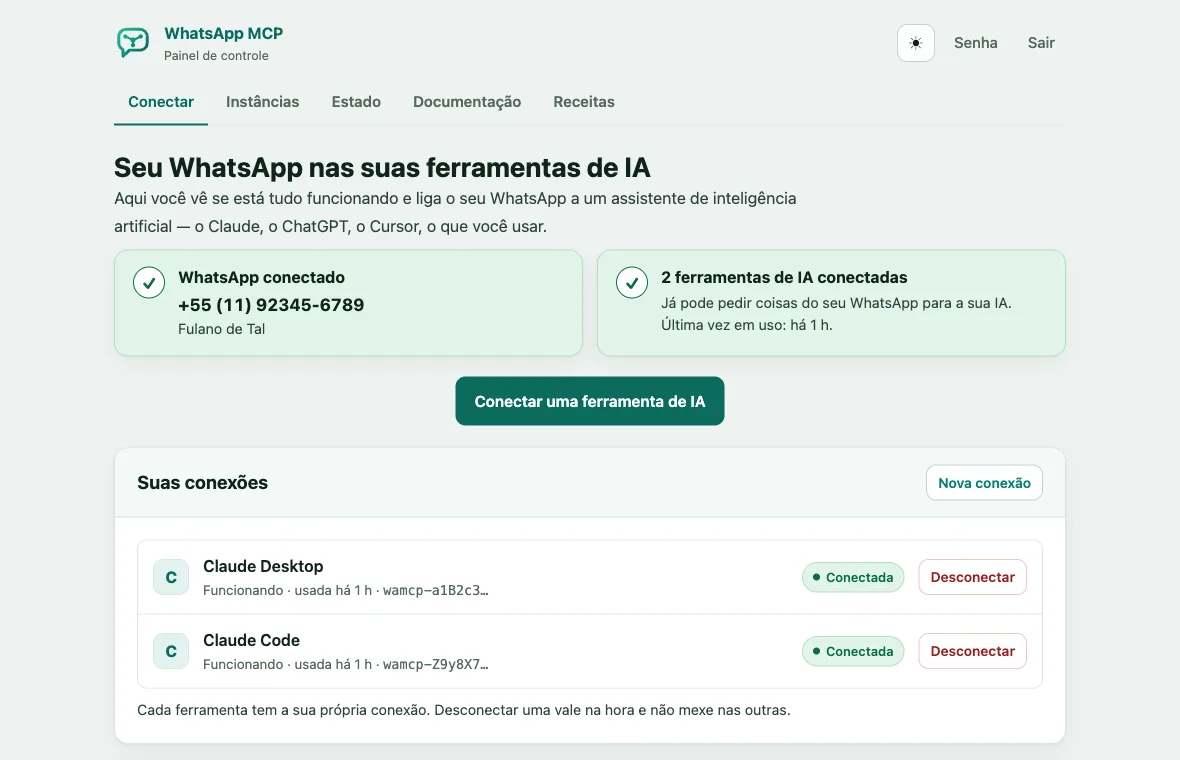Click the Claude Code avatar icon
The height and width of the screenshot is (760, 1180).
pyautogui.click(x=171, y=651)
